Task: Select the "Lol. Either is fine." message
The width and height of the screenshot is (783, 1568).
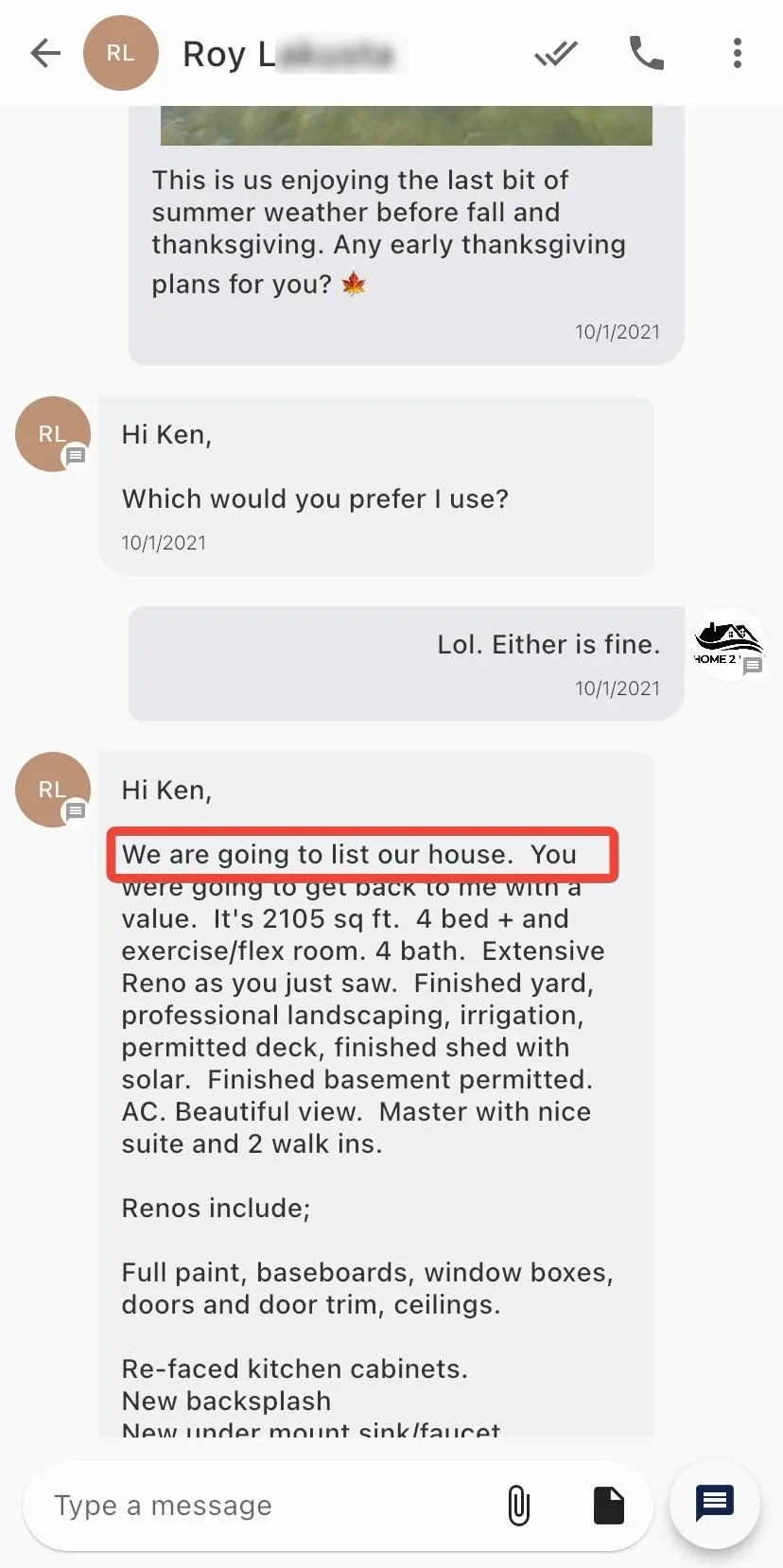Action: (548, 645)
